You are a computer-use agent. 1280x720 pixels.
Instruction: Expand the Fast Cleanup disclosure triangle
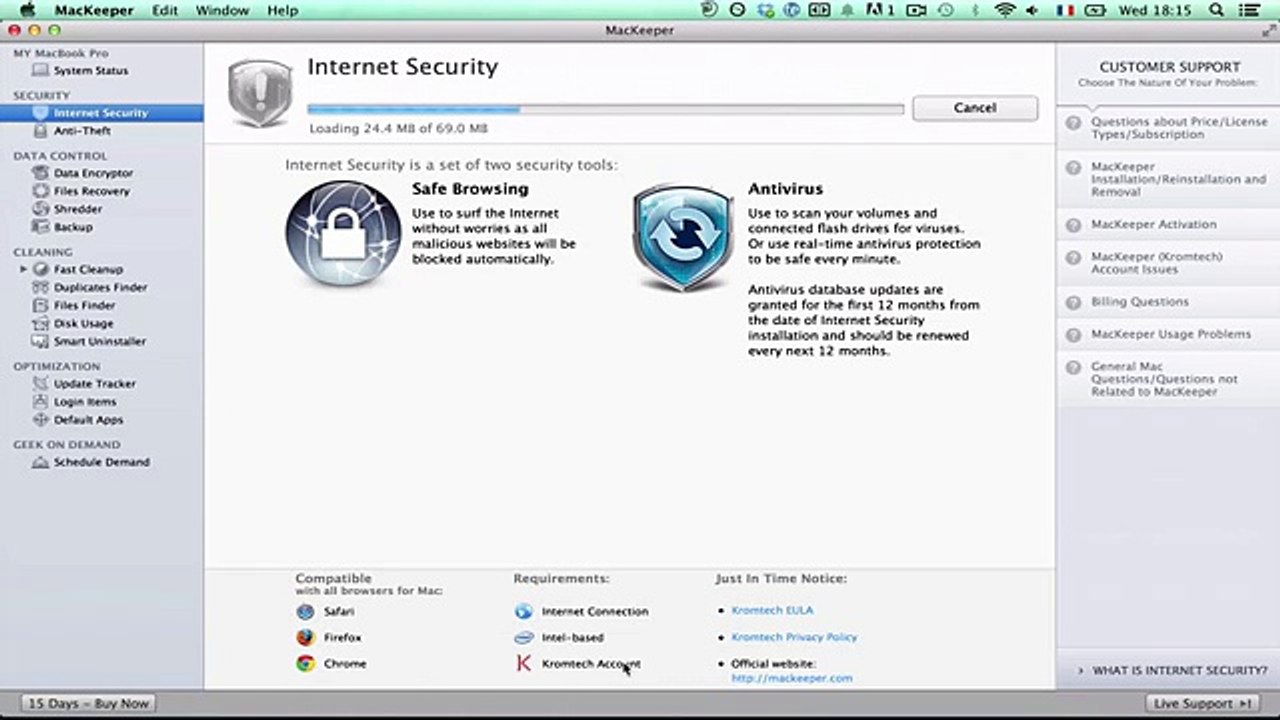coord(24,269)
